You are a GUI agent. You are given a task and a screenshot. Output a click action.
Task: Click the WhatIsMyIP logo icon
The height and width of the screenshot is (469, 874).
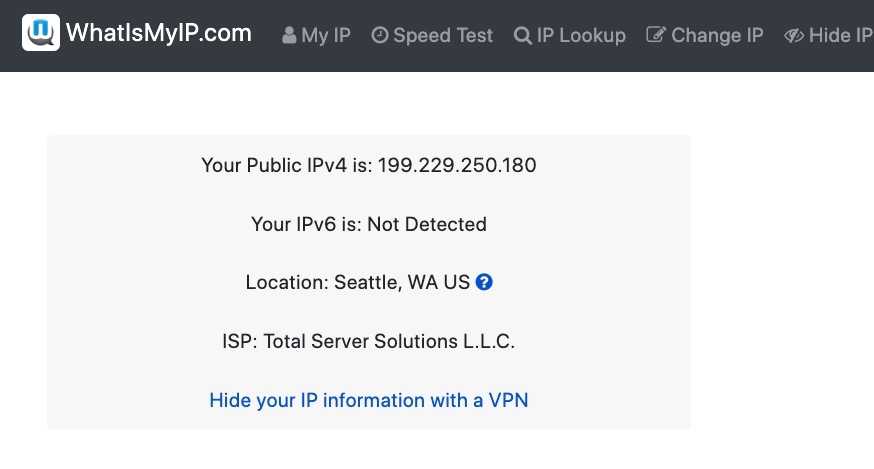(x=41, y=34)
